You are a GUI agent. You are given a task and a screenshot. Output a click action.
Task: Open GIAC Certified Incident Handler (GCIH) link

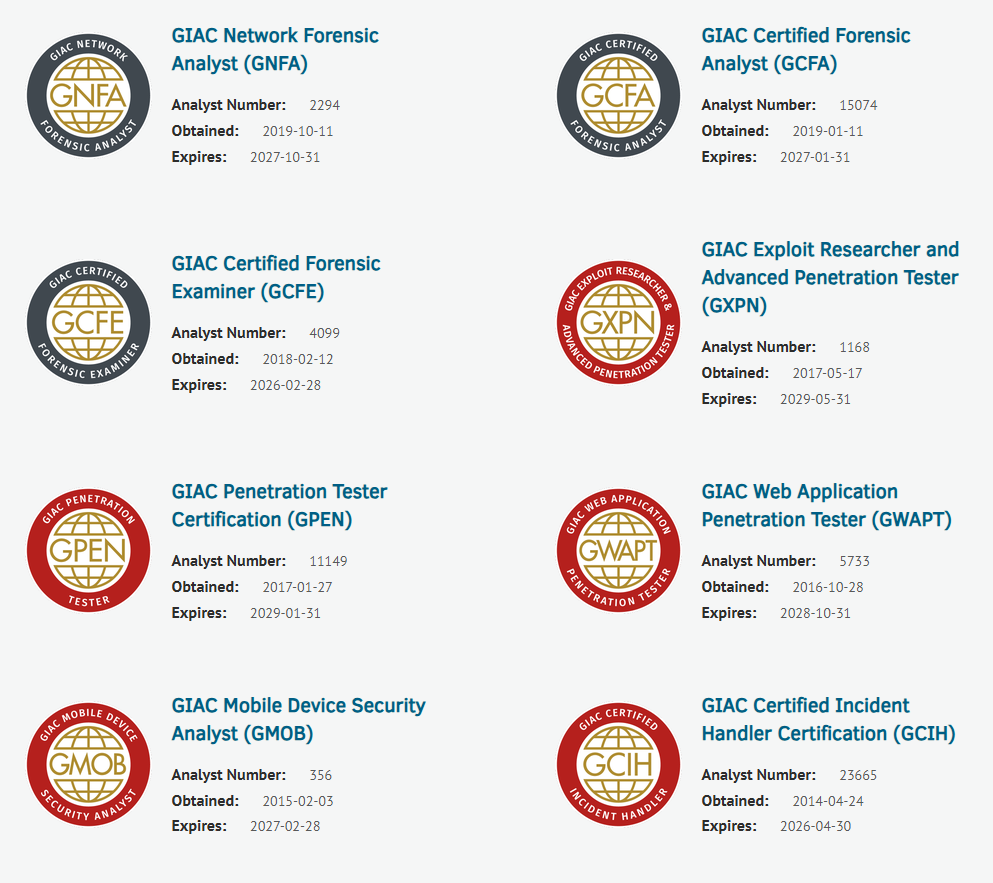[828, 720]
